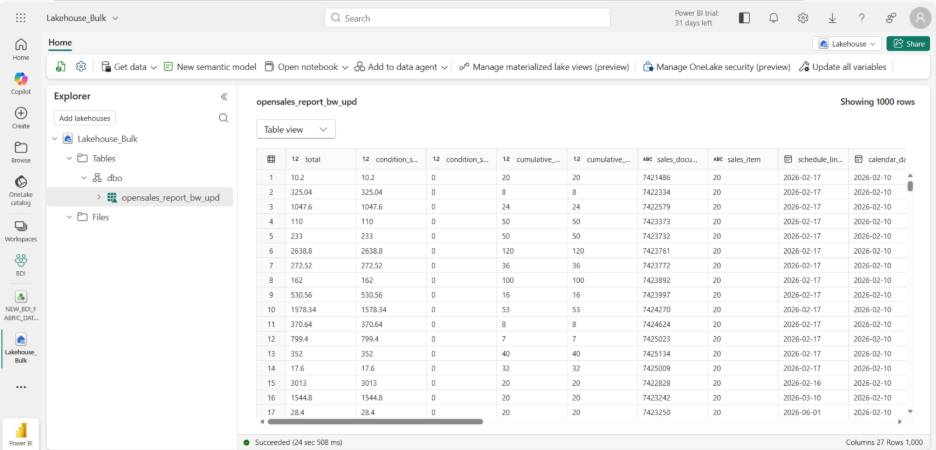Click the Workspaces icon in sidebar
Screen dimensions: 936x450
pos(21,231)
